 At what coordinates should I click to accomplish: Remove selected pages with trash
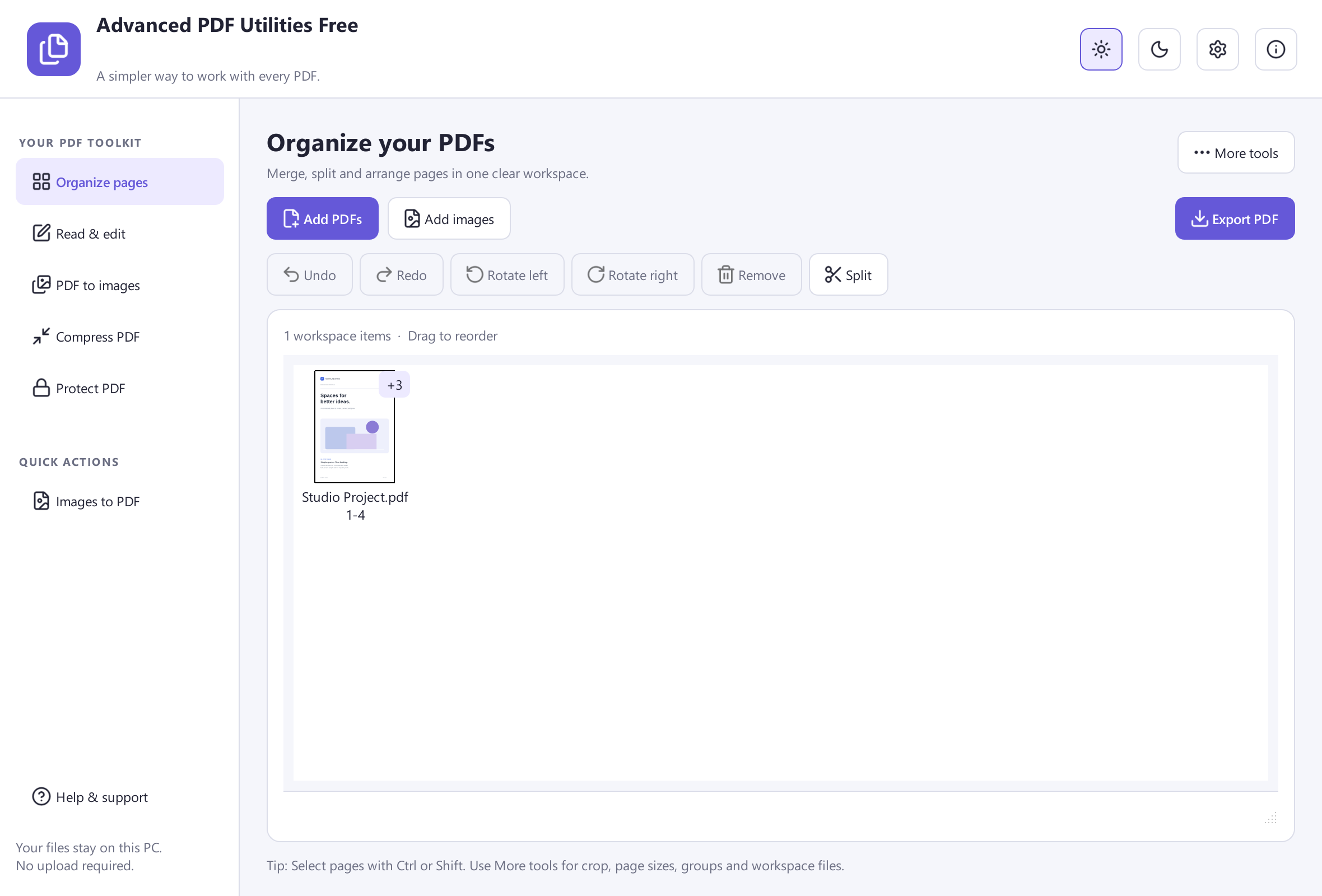click(x=751, y=275)
